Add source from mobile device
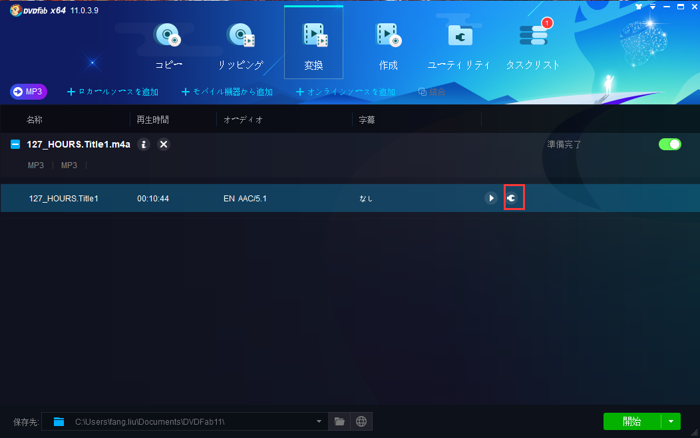Viewport: 700px width, 438px height. coord(227,92)
